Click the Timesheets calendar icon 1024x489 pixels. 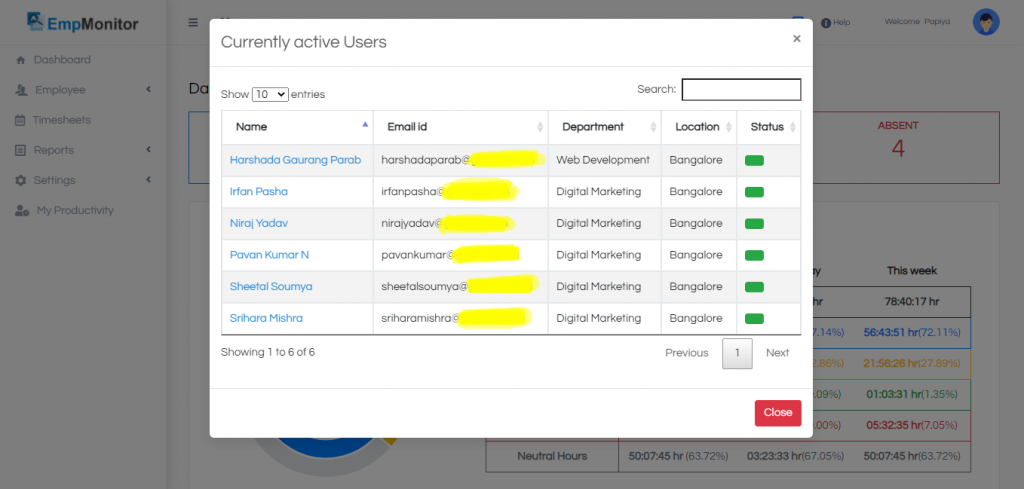click(20, 120)
